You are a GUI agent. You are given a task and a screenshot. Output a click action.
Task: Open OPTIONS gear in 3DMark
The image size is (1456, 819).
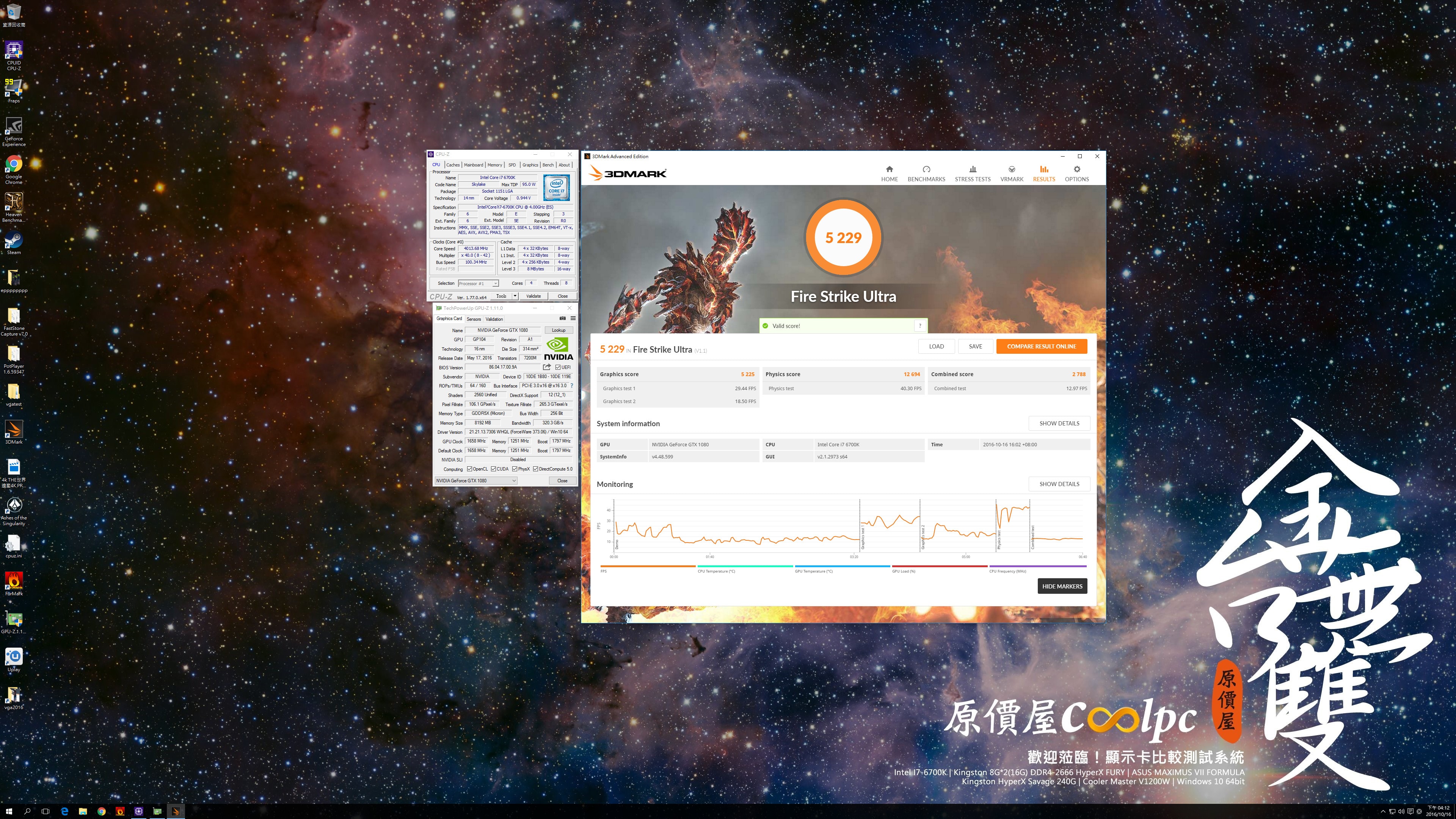click(1076, 174)
